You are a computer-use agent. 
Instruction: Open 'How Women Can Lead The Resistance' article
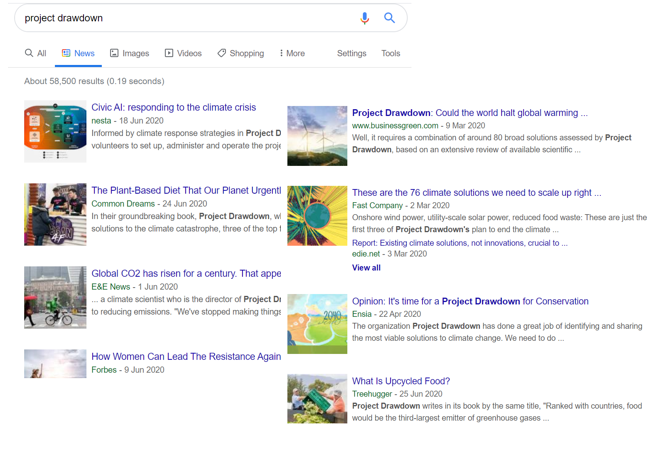click(x=186, y=356)
